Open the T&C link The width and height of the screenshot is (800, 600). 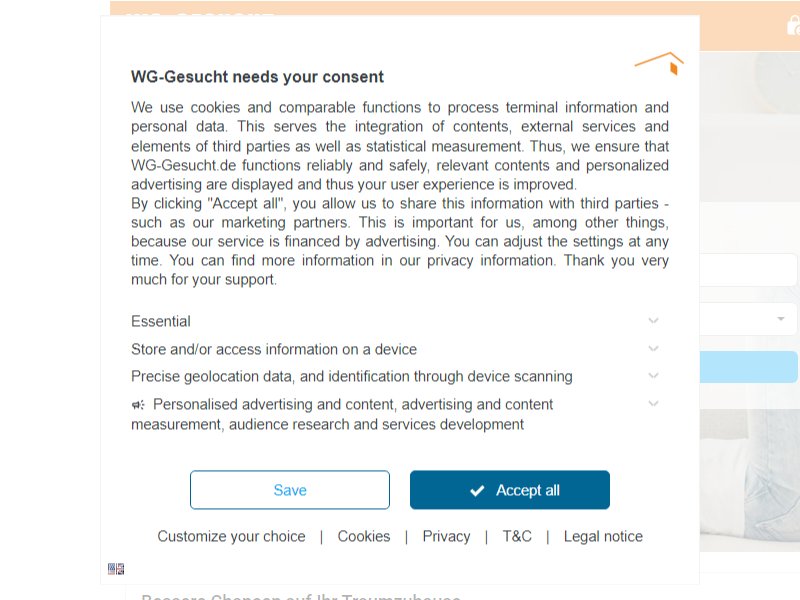click(517, 536)
